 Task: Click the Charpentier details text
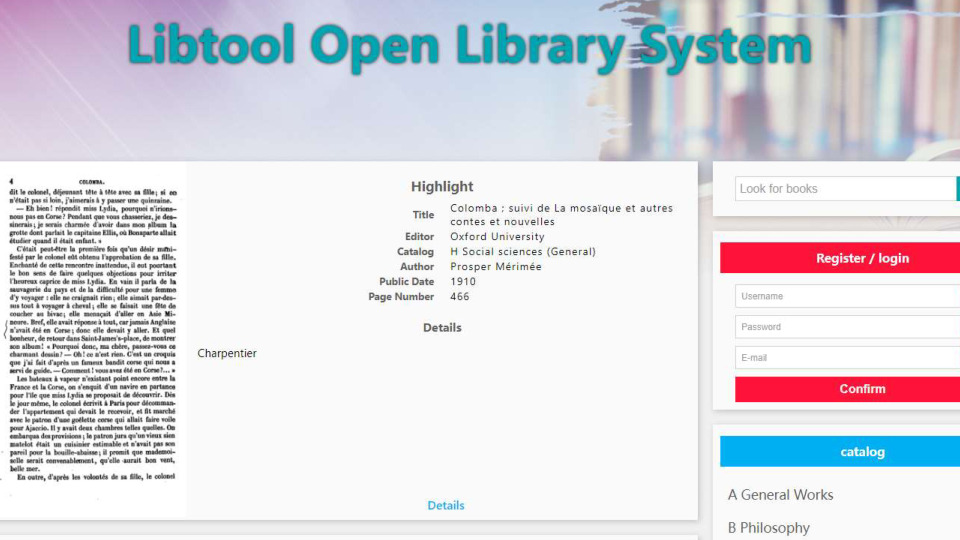[227, 353]
